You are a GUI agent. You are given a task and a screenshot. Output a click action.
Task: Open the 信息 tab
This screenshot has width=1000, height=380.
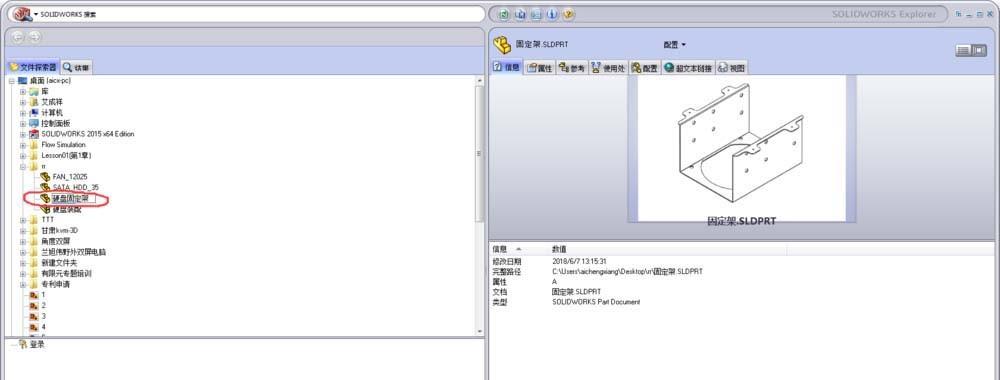(507, 68)
